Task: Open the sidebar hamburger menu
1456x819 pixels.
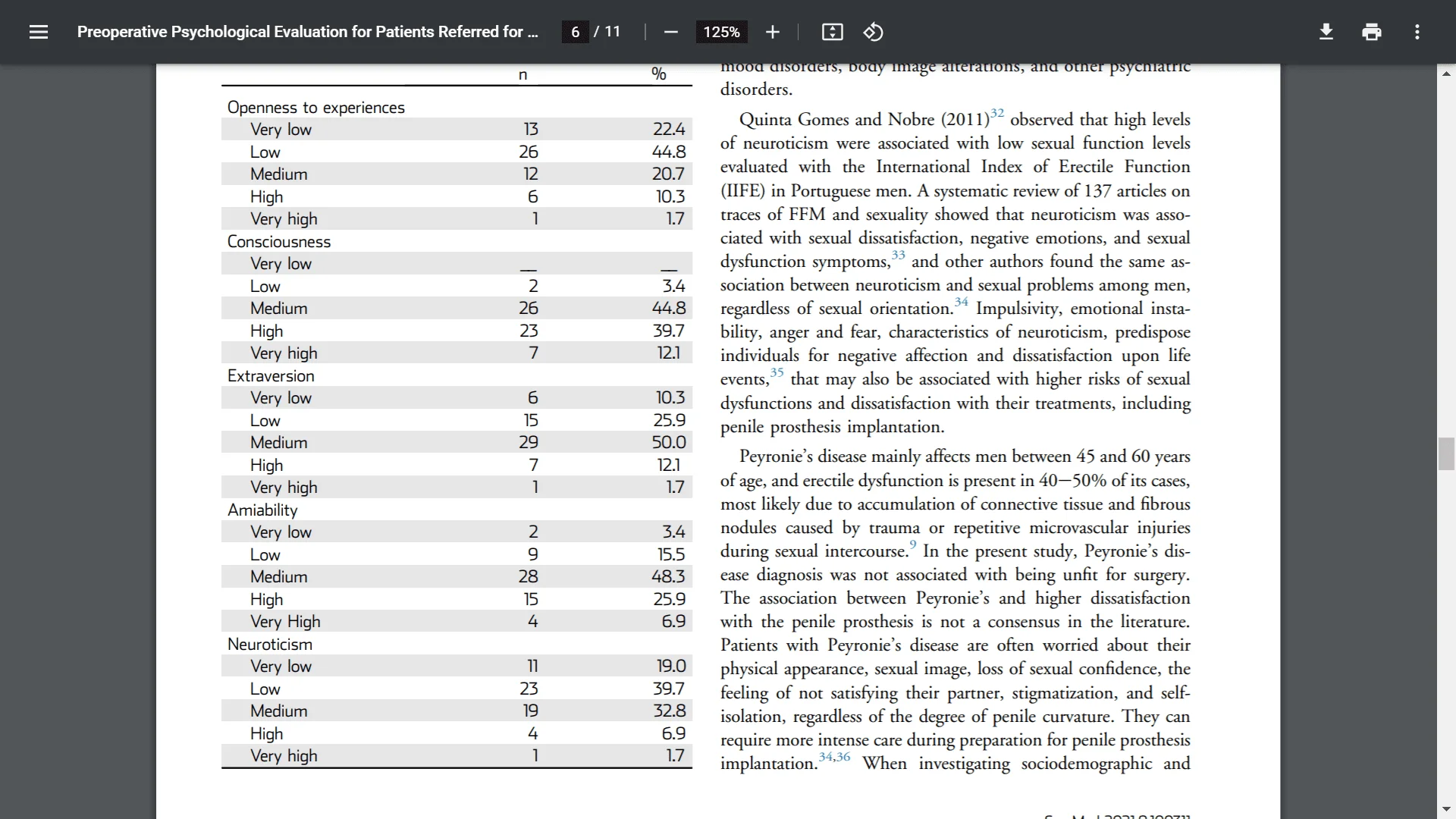Action: pyautogui.click(x=39, y=32)
